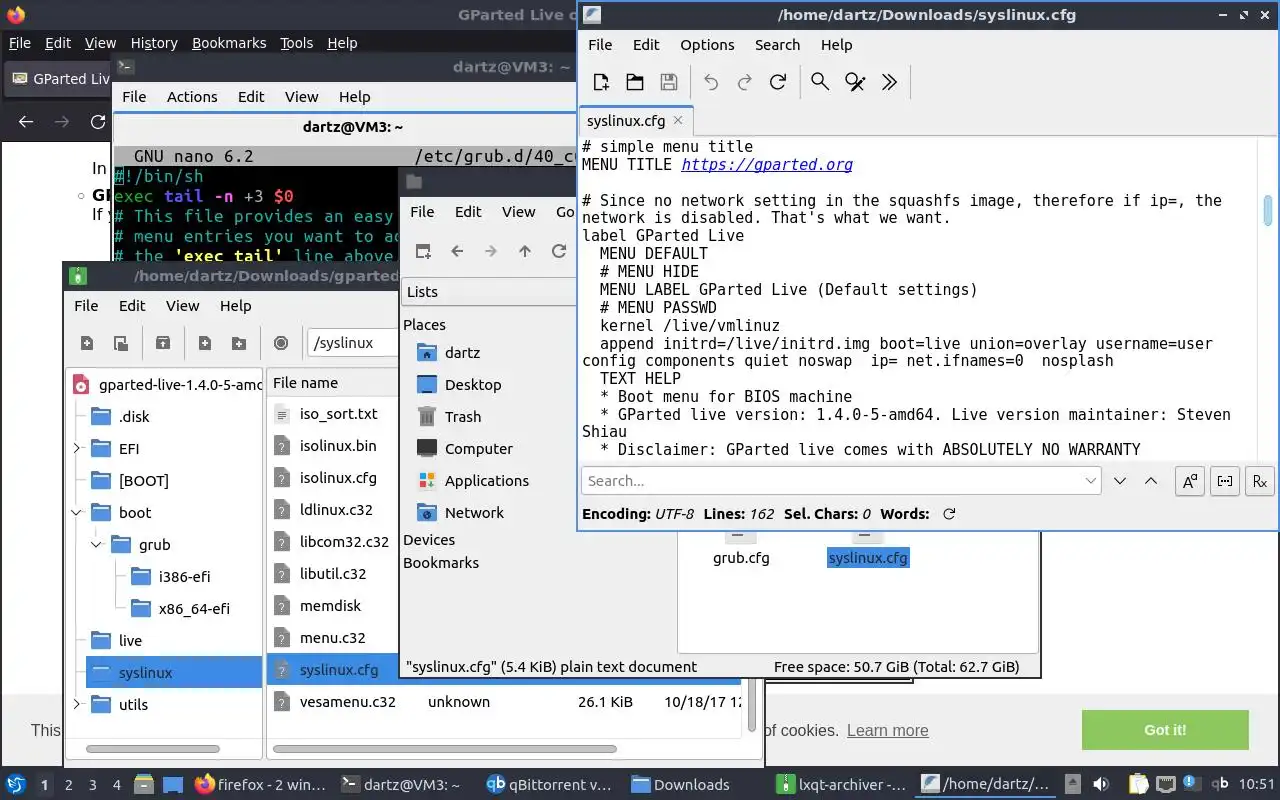Select vesamenu.c32 in the archive file list

[347, 702]
